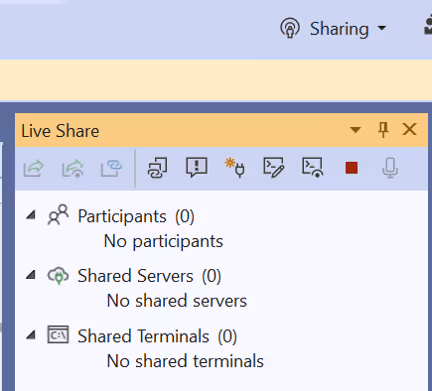This screenshot has height=391, width=432.
Task: Click the grayed microphone audio icon
Action: click(390, 168)
